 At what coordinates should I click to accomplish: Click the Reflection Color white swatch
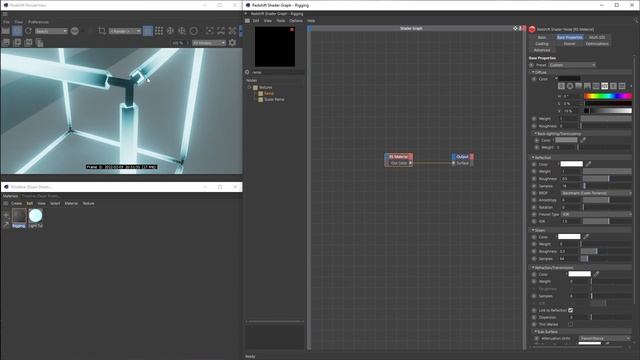pos(571,164)
